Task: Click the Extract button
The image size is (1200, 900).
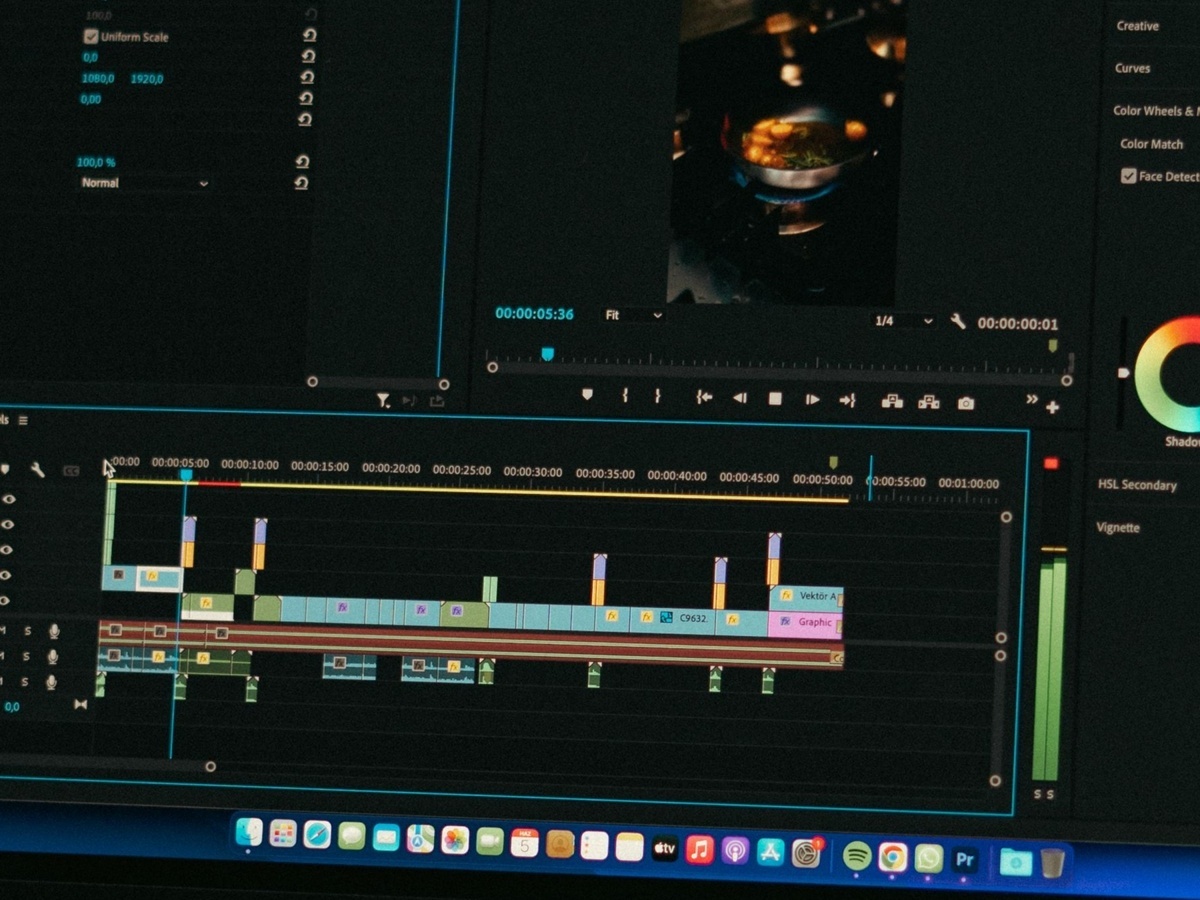Action: tap(929, 402)
